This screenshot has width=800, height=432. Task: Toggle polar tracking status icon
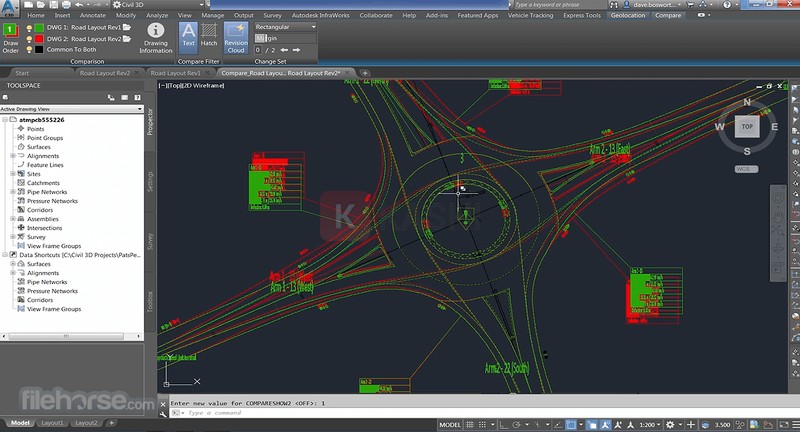(516, 424)
